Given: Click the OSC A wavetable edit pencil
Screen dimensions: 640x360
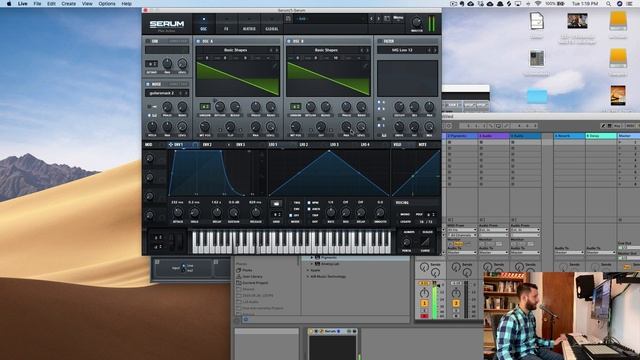Looking at the screenshot, I should (275, 66).
